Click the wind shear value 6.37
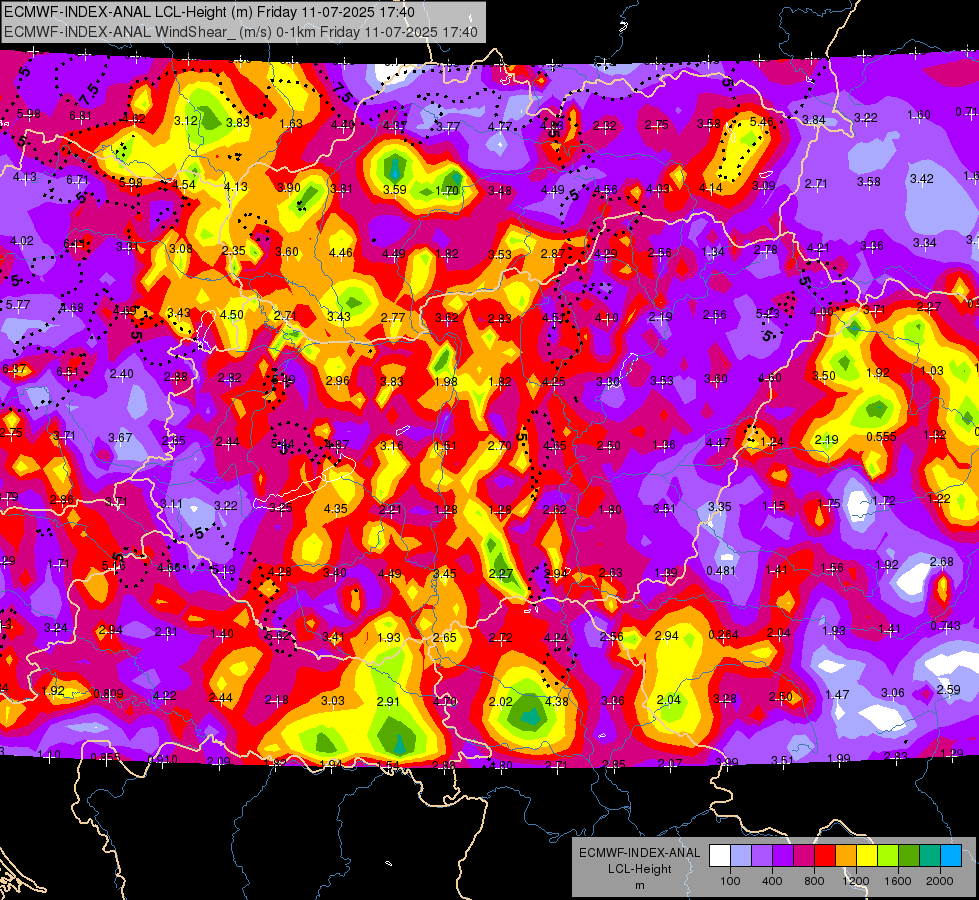Viewport: 979px width, 900px height. (14, 369)
